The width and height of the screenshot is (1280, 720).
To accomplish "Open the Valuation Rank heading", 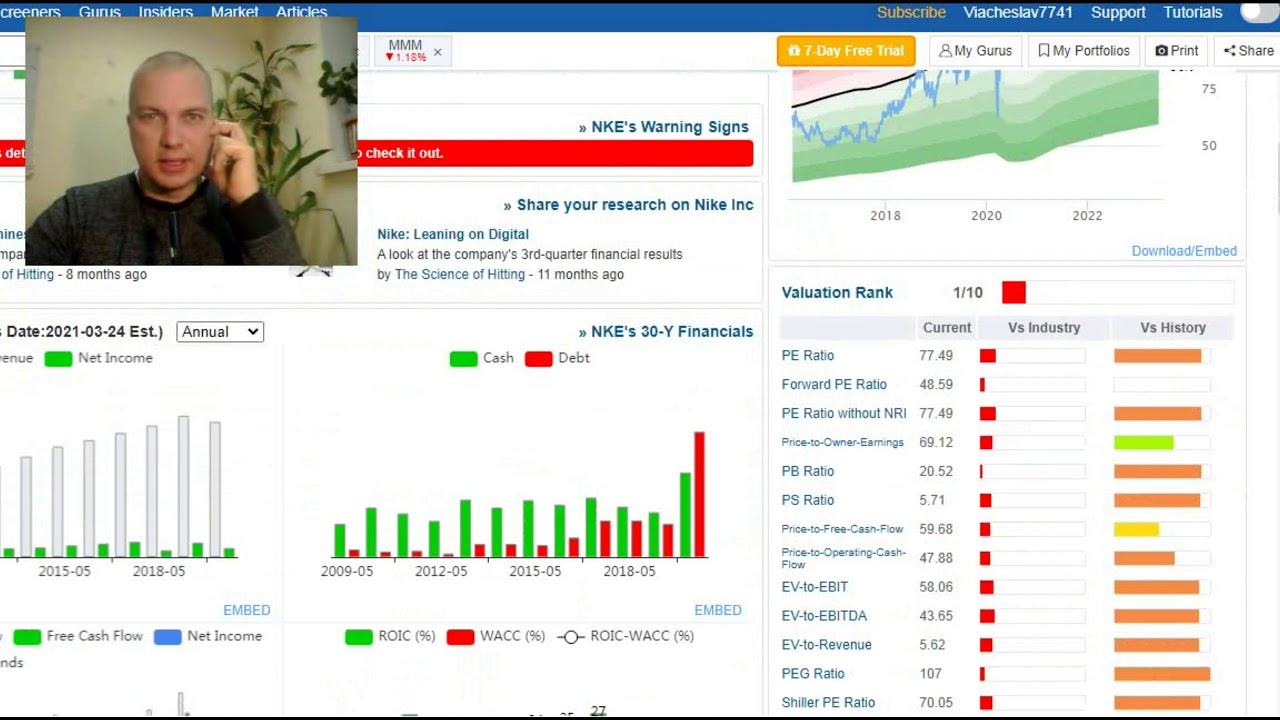I will click(837, 293).
